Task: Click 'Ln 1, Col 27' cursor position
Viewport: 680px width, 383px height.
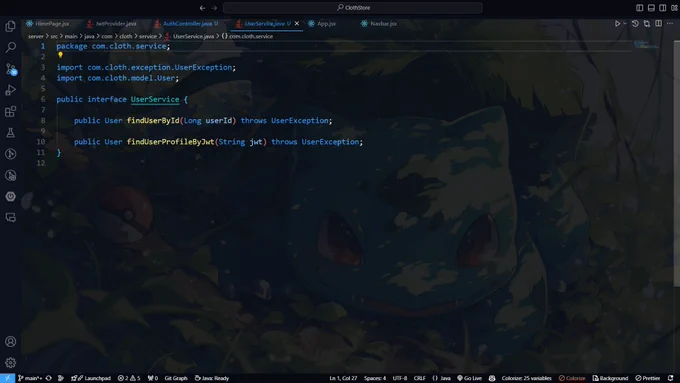Action: (343, 378)
